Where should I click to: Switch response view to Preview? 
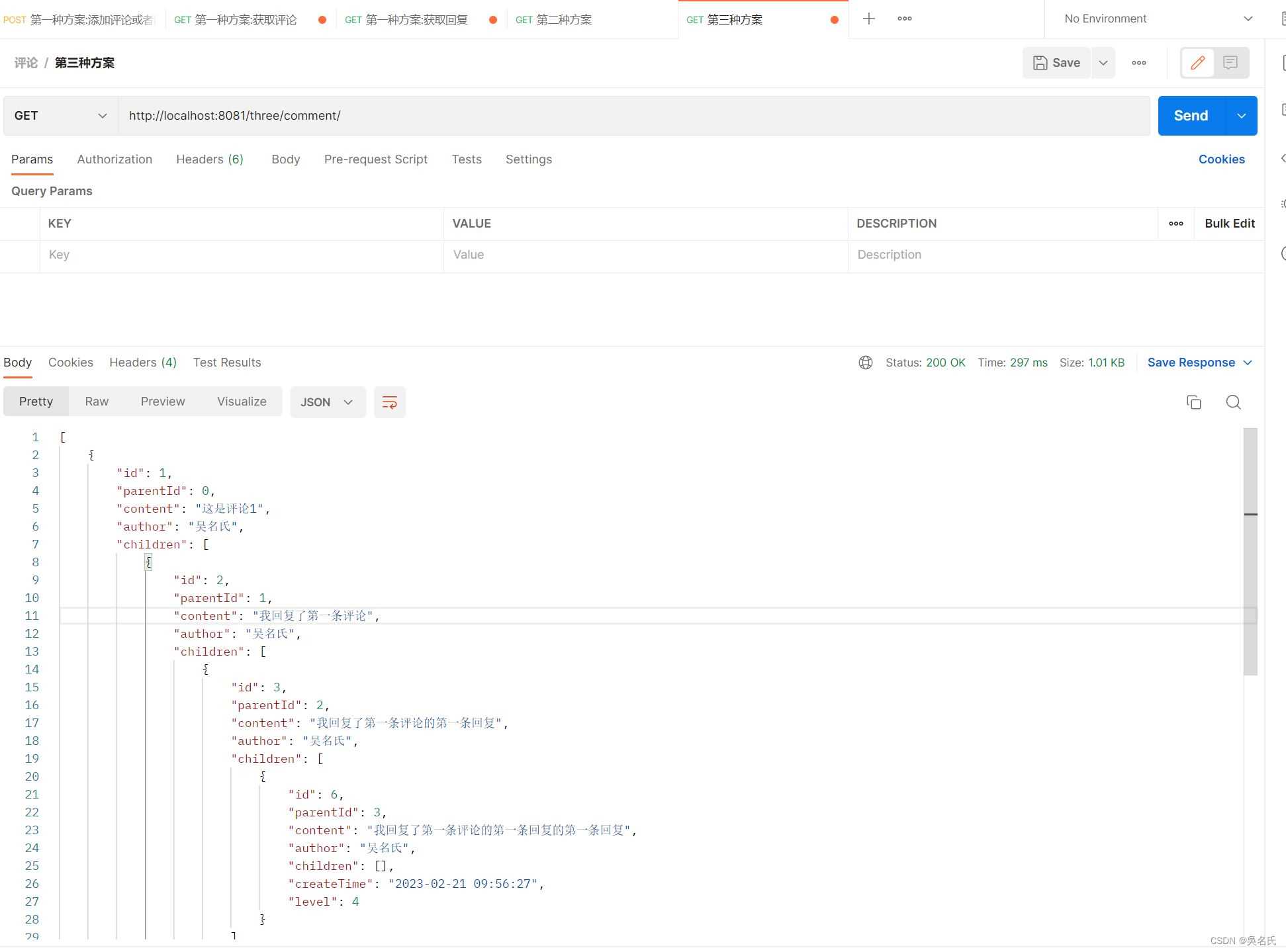point(163,402)
